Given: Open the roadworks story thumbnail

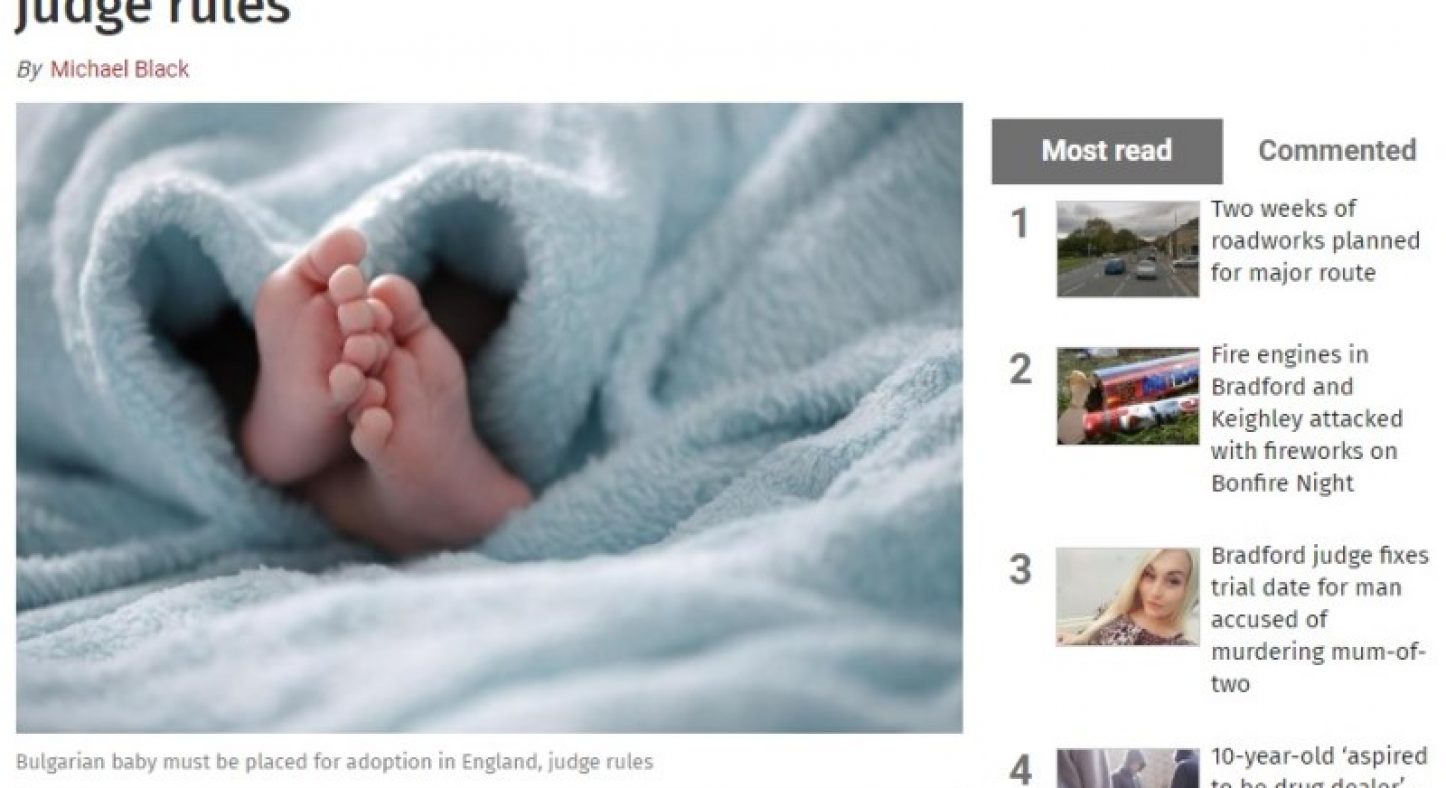Looking at the screenshot, I should coord(1127,249).
